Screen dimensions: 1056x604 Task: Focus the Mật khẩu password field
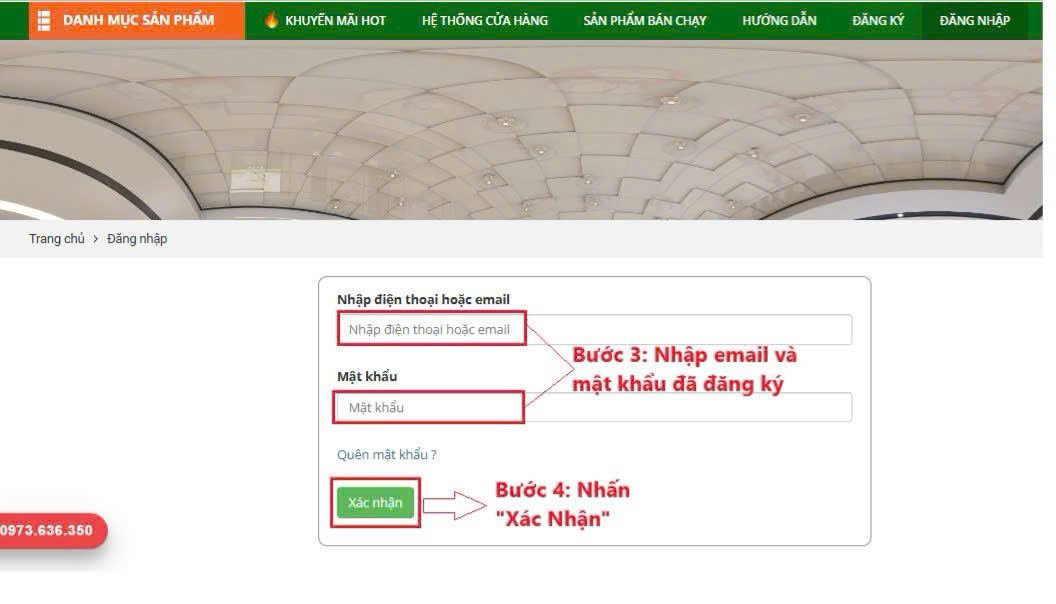pos(595,407)
